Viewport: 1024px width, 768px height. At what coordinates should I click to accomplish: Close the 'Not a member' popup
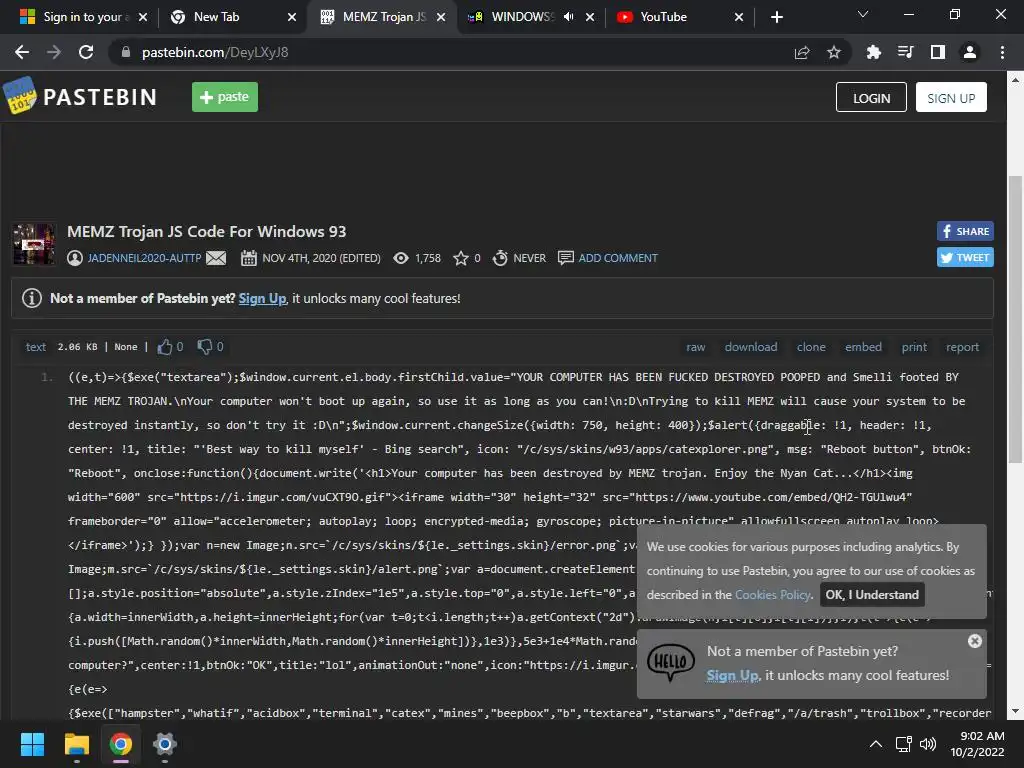point(974,641)
